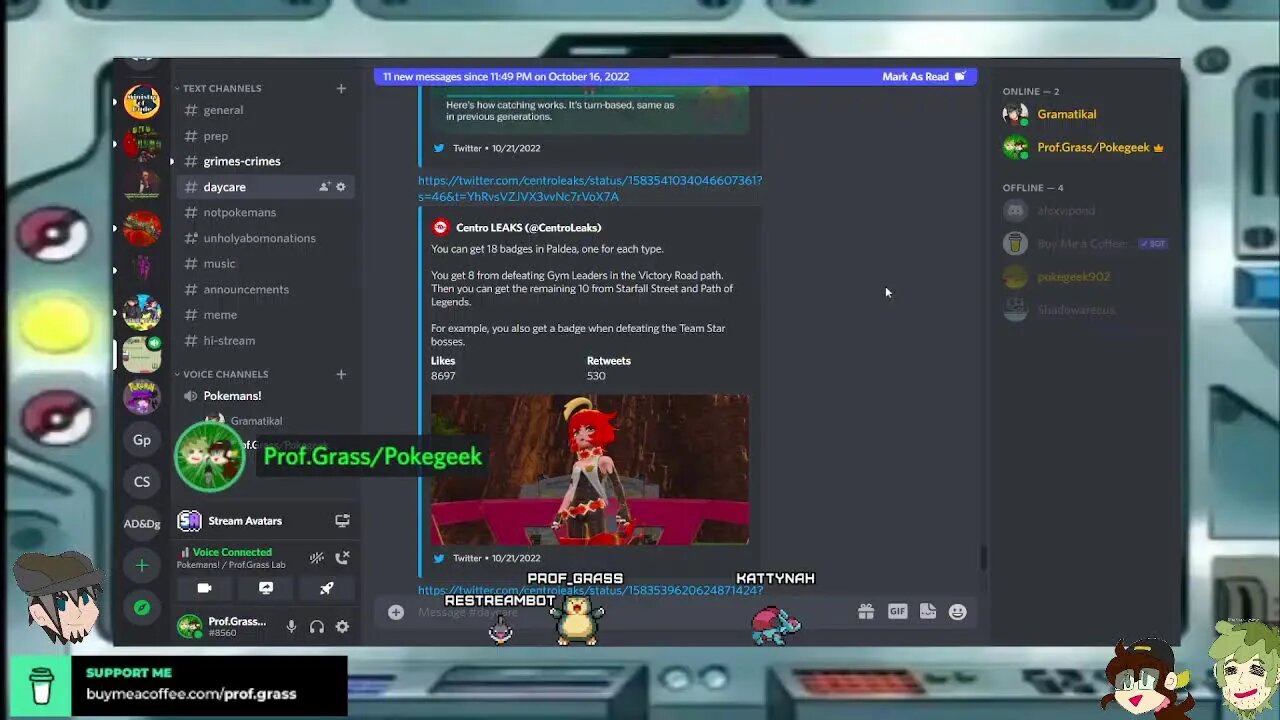Click Stream Avatars screen share icon
Viewport: 1280px width, 720px height.
(x=342, y=521)
